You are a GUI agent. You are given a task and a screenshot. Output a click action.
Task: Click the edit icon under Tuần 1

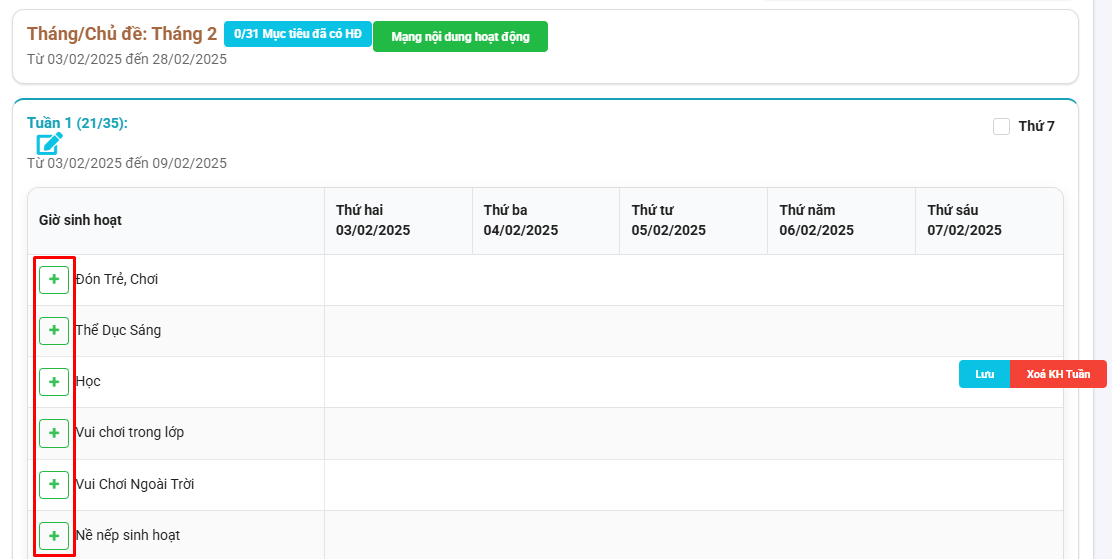click(49, 144)
